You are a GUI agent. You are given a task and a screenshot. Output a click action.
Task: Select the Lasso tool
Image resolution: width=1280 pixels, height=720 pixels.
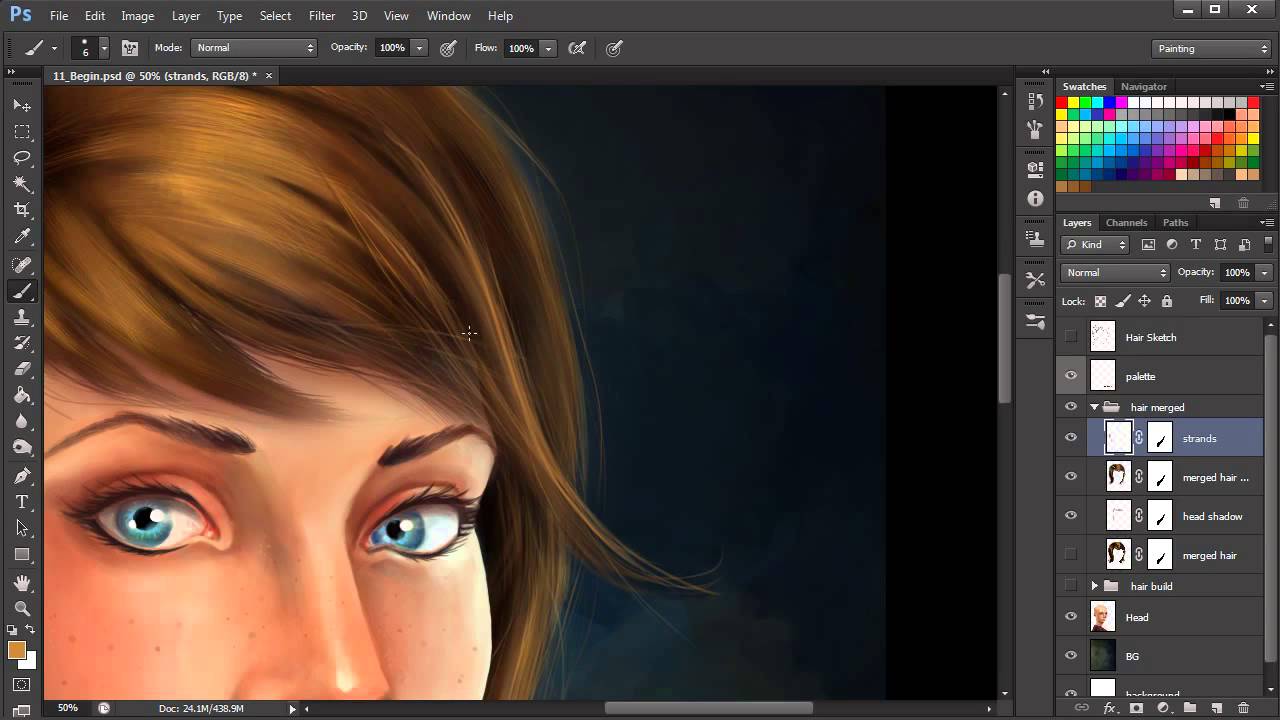[22, 158]
